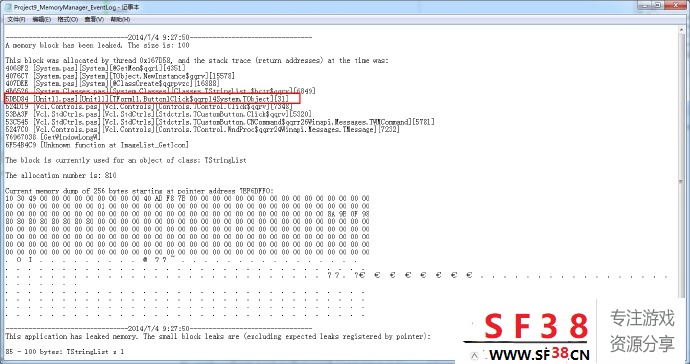The image size is (690, 364).
Task: Place cursor on 'A memory block has been leaked' line
Action: click(x=97, y=45)
